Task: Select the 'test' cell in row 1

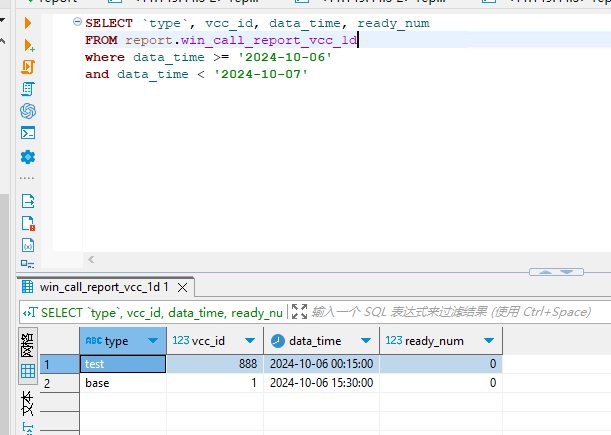Action: 123,364
